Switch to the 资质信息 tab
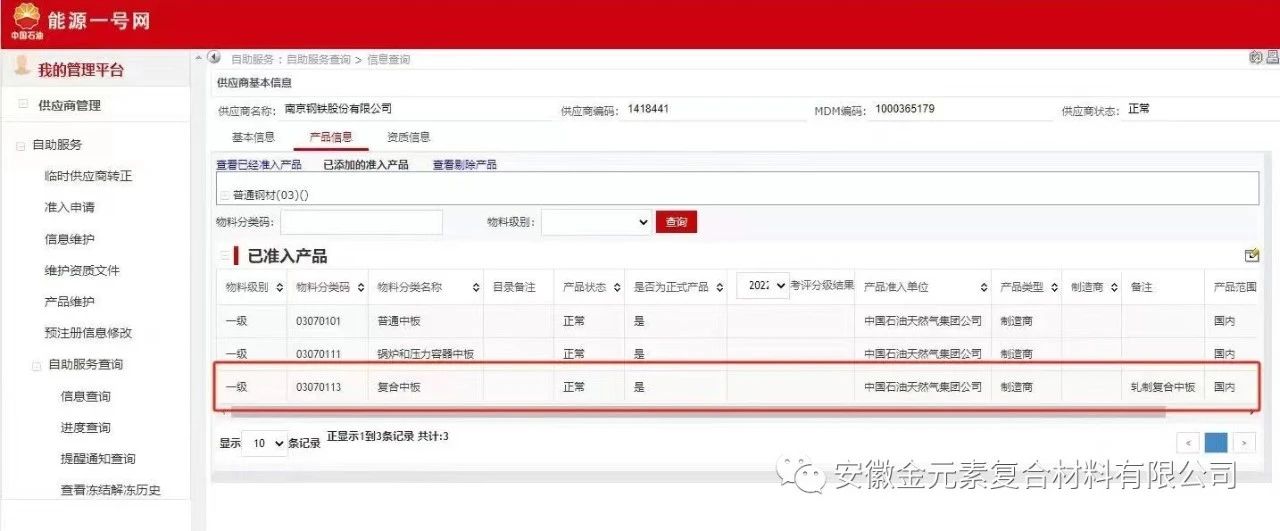Image resolution: width=1280 pixels, height=531 pixels. (x=408, y=137)
